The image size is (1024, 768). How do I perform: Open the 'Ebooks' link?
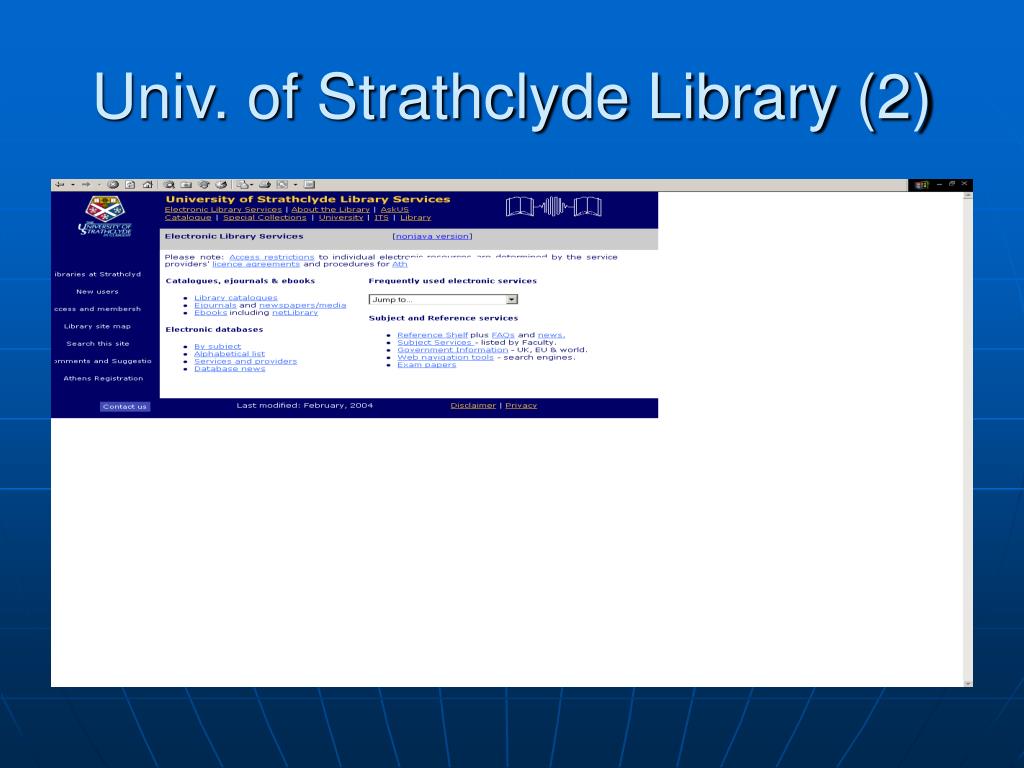pos(210,313)
